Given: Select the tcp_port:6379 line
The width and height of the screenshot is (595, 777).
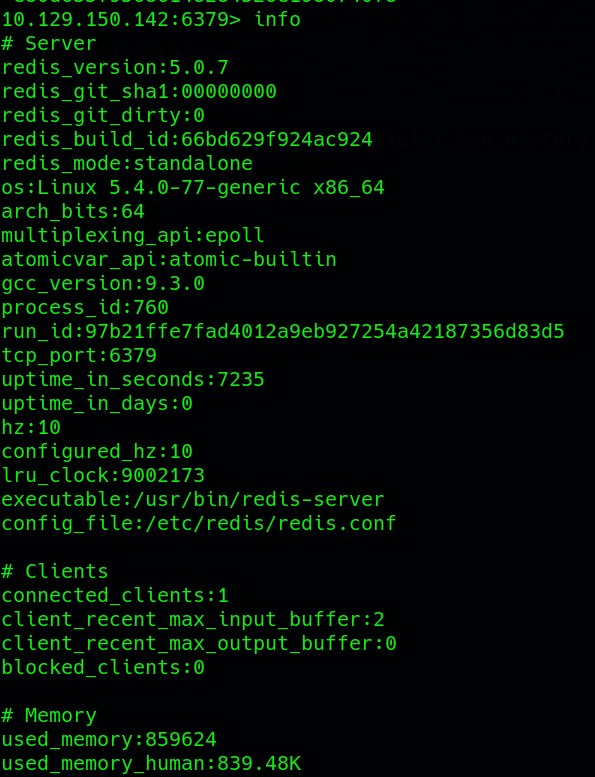Looking at the screenshot, I should 79,356.
